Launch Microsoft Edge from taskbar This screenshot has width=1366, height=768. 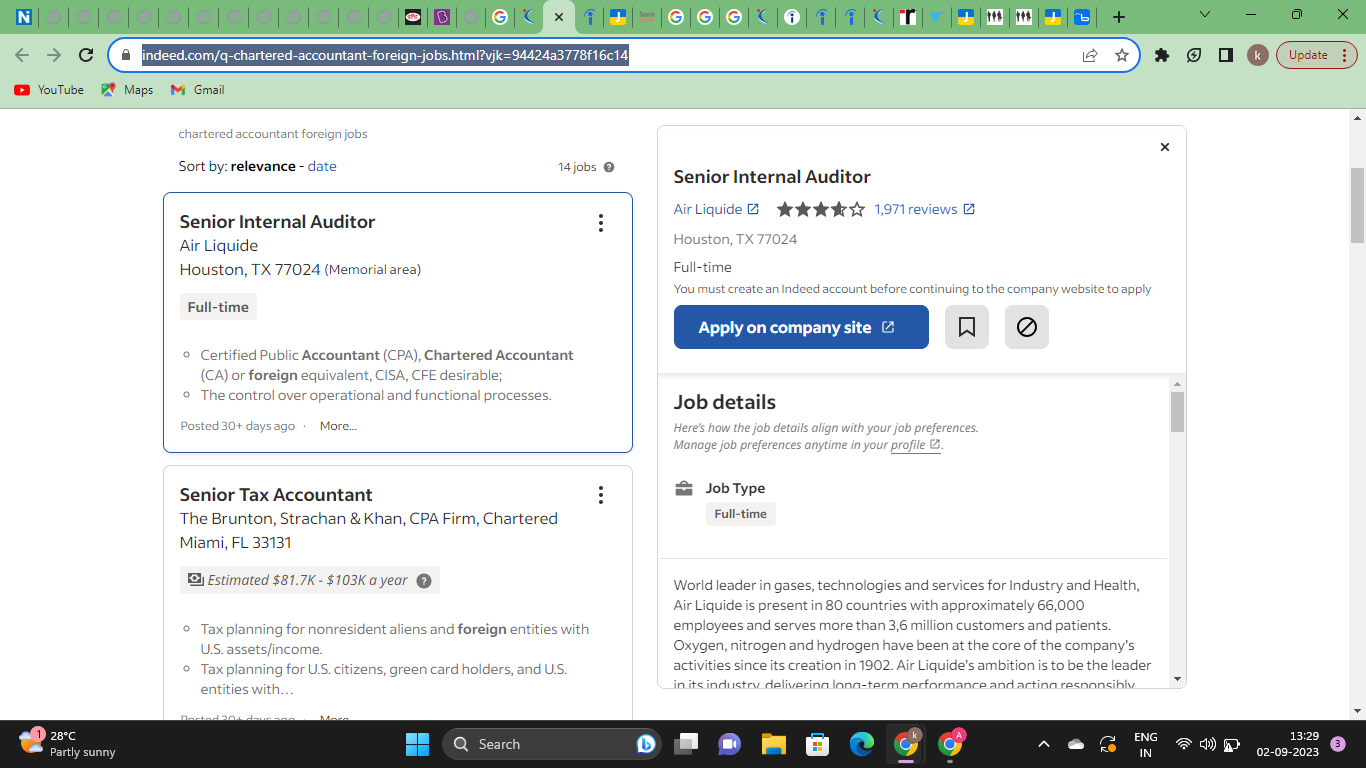pos(862,744)
